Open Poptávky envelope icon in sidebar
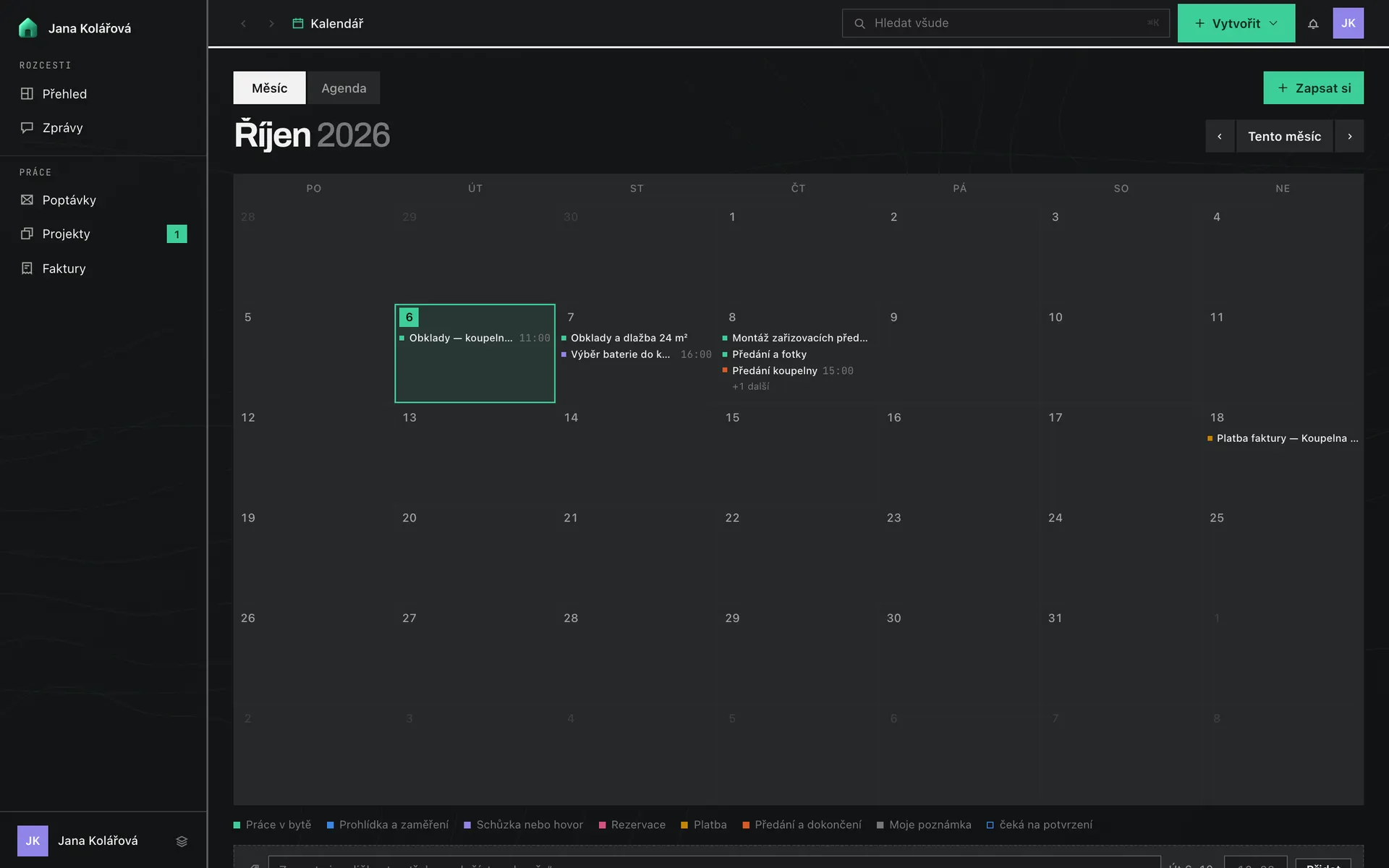 pos(27,200)
